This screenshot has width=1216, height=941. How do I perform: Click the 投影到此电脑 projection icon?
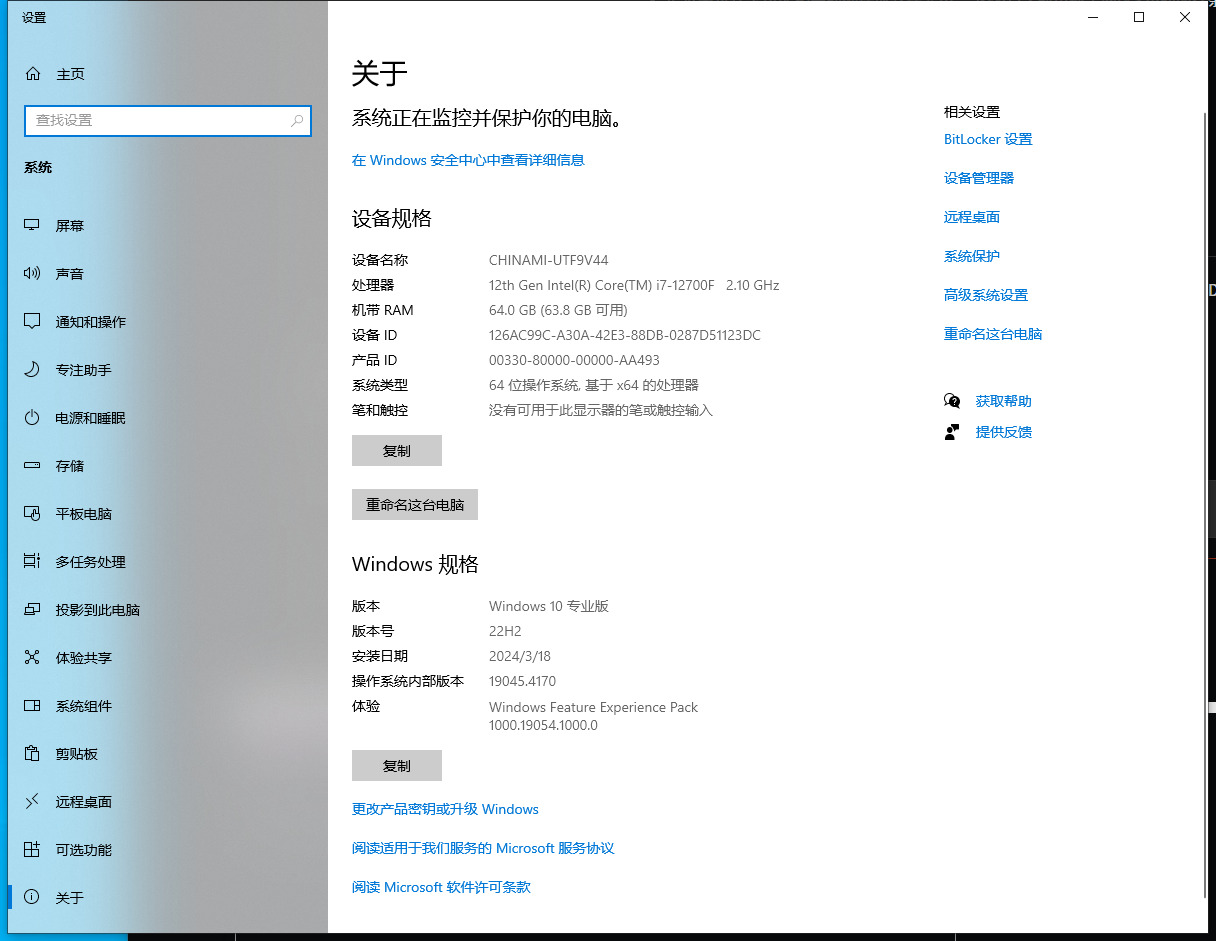tap(32, 610)
